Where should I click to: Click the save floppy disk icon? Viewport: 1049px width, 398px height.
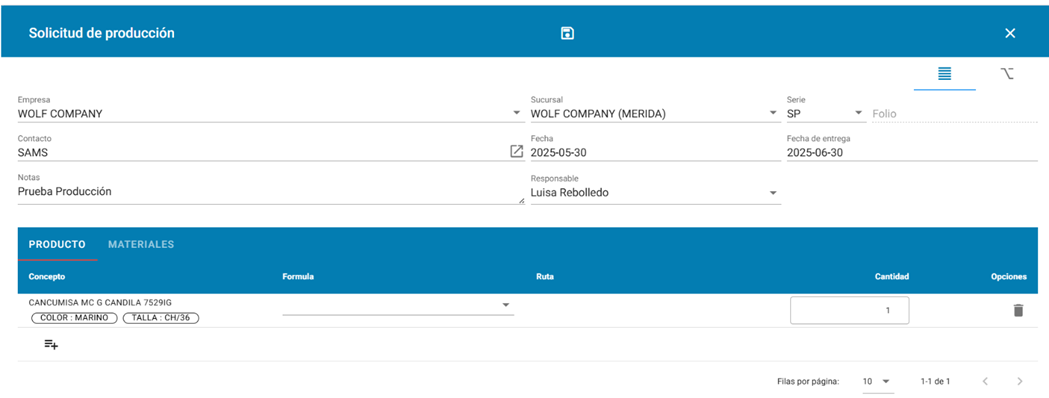[x=567, y=33]
